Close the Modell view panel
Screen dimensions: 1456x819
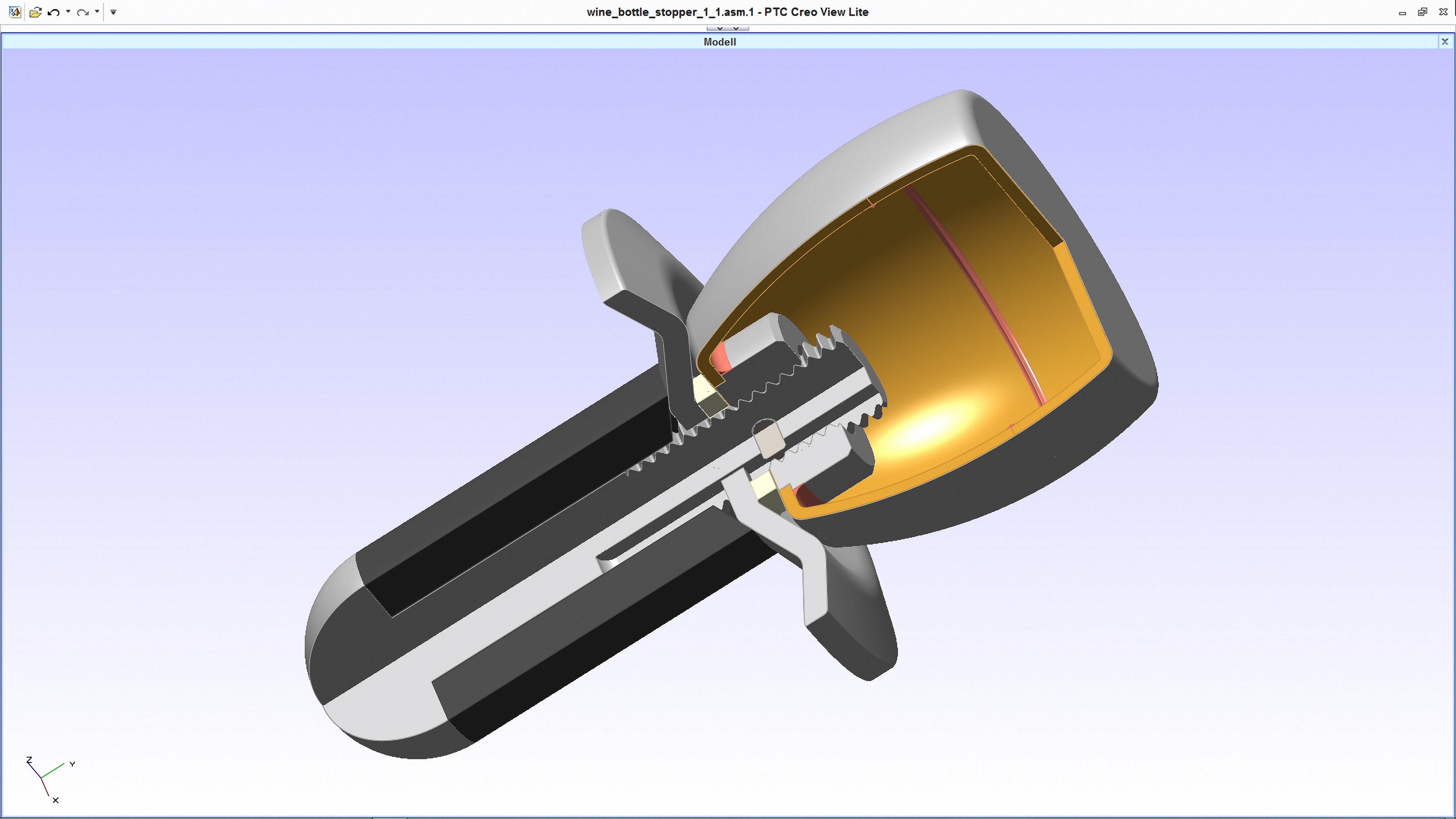(x=1444, y=42)
